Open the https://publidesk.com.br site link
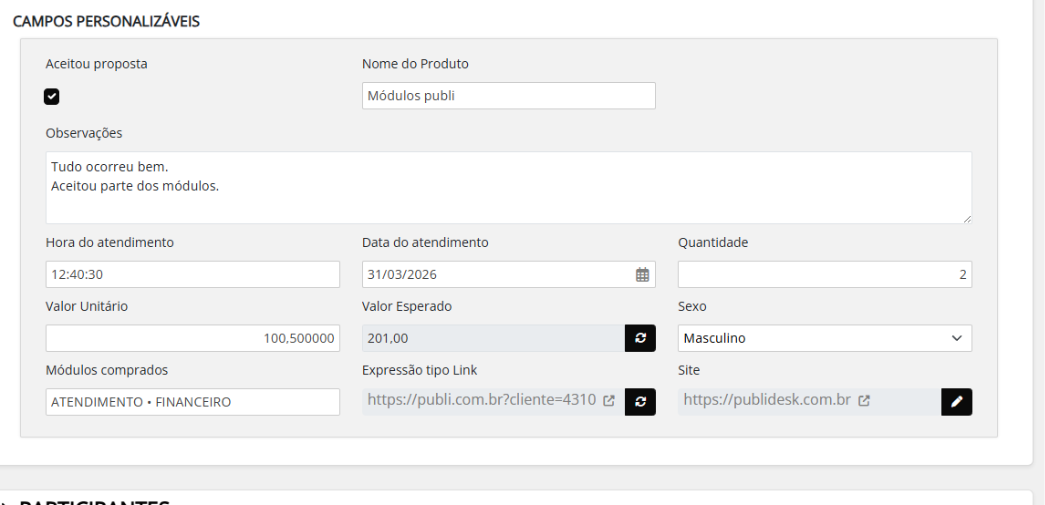This screenshot has width=1045, height=505. point(766,400)
